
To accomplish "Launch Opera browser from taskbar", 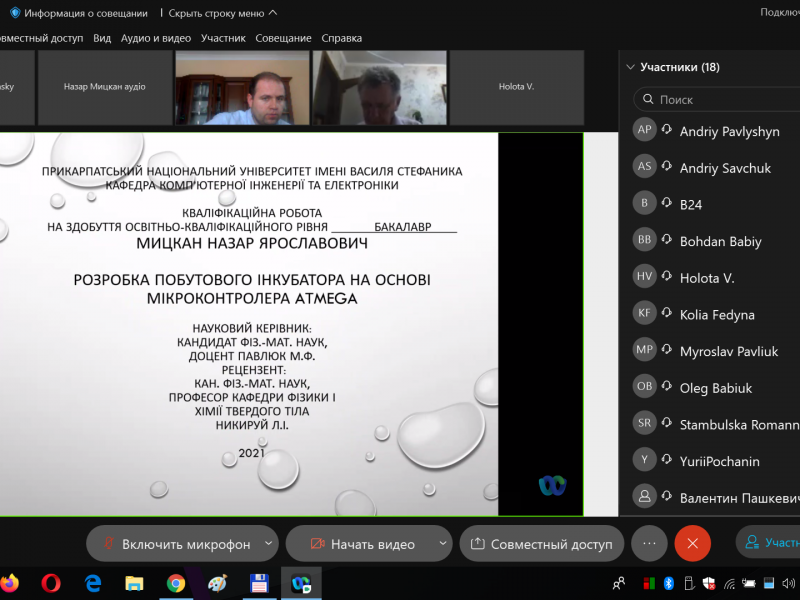I will pos(51,582).
